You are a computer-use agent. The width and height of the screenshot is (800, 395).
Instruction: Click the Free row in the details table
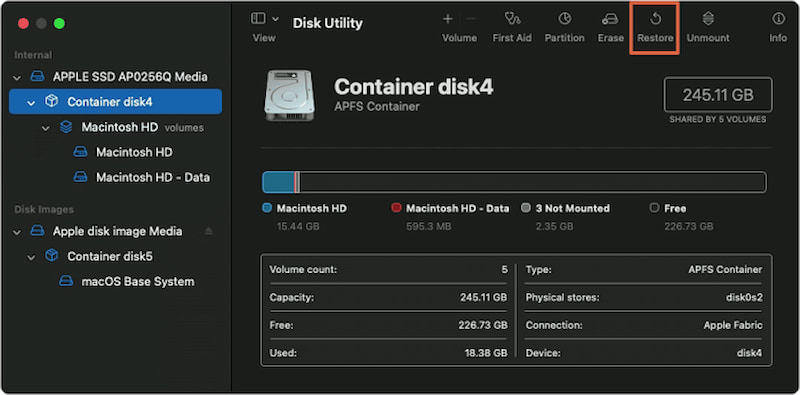pyautogui.click(x=388, y=325)
